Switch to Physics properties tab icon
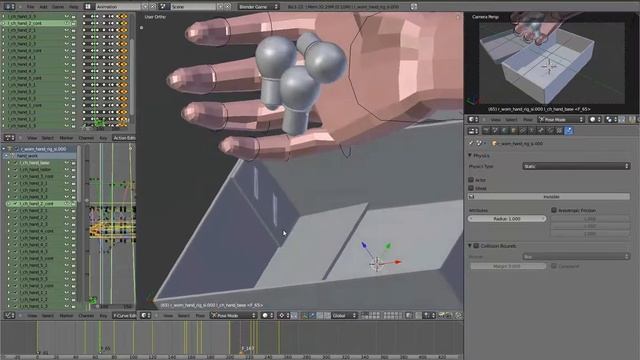The width and height of the screenshot is (640, 360). 569,131
